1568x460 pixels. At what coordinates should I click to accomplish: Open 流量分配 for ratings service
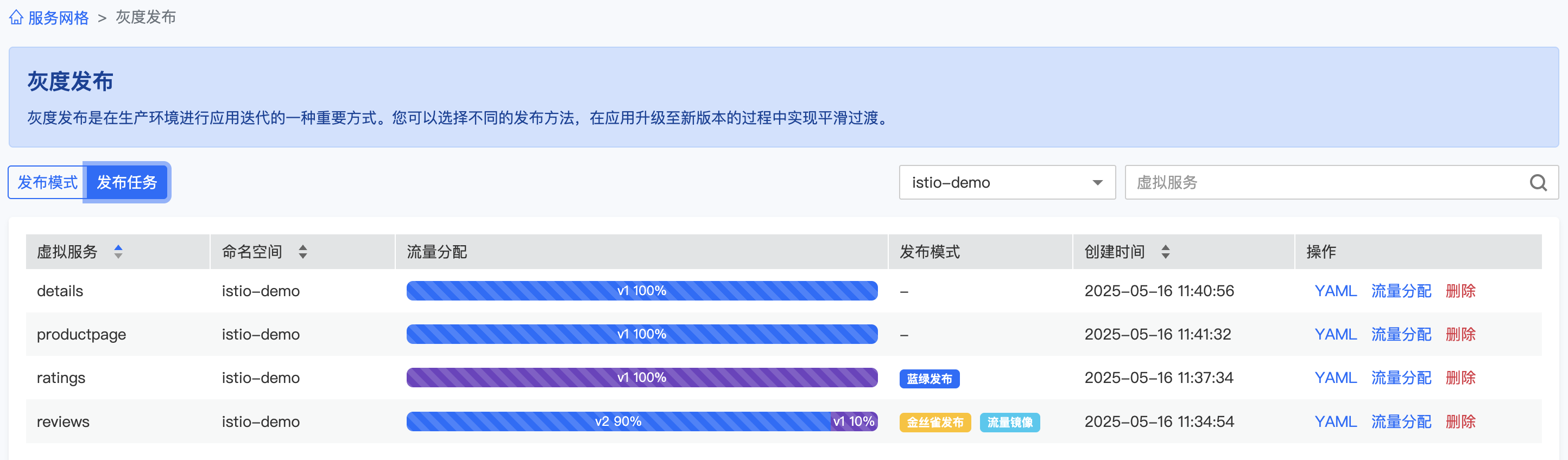coord(1401,377)
